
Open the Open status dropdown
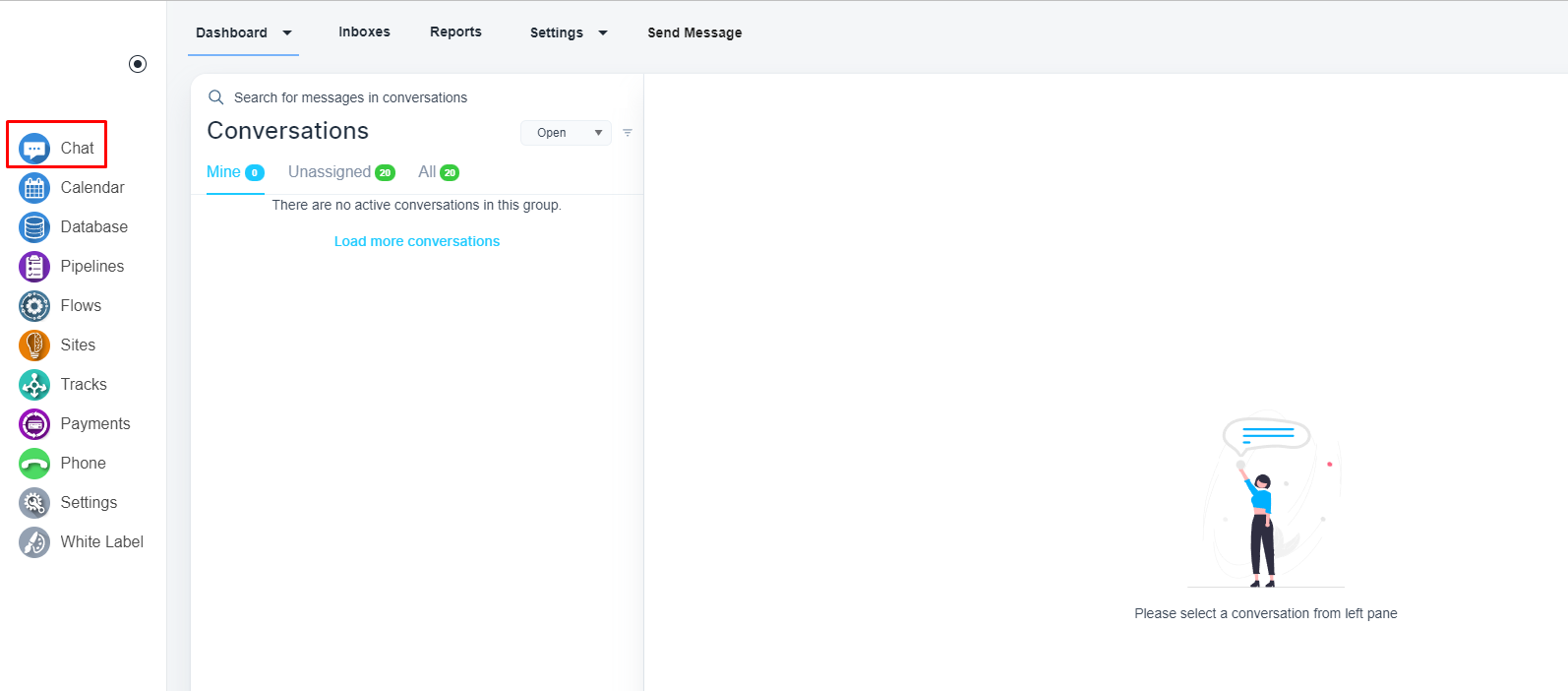point(566,133)
